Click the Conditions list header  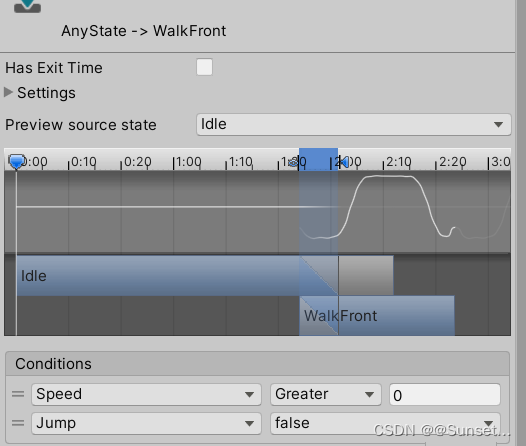[257, 364]
